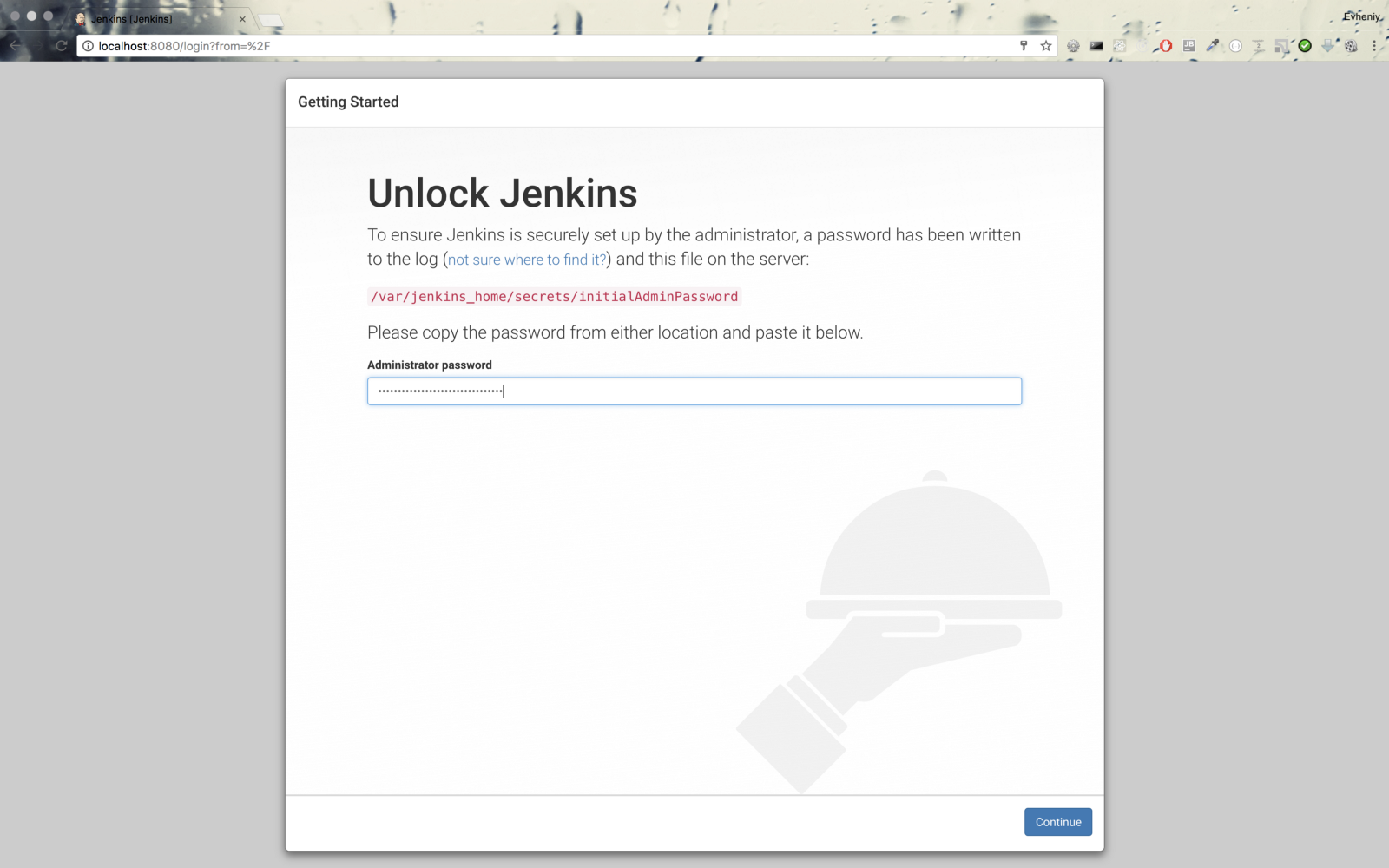Image resolution: width=1389 pixels, height=868 pixels.
Task: Click the Jenkins favicon on the tab
Action: (x=81, y=19)
